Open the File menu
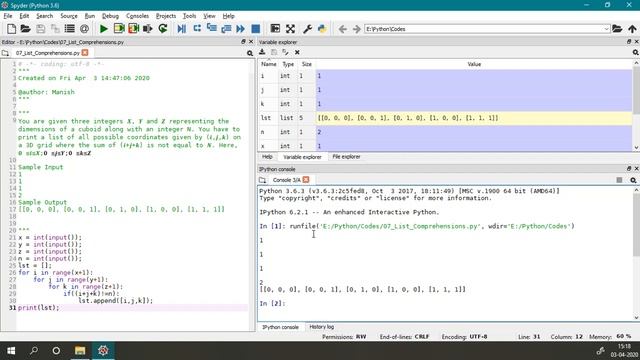Viewport: 640px width, 360px height. pyautogui.click(x=8, y=16)
